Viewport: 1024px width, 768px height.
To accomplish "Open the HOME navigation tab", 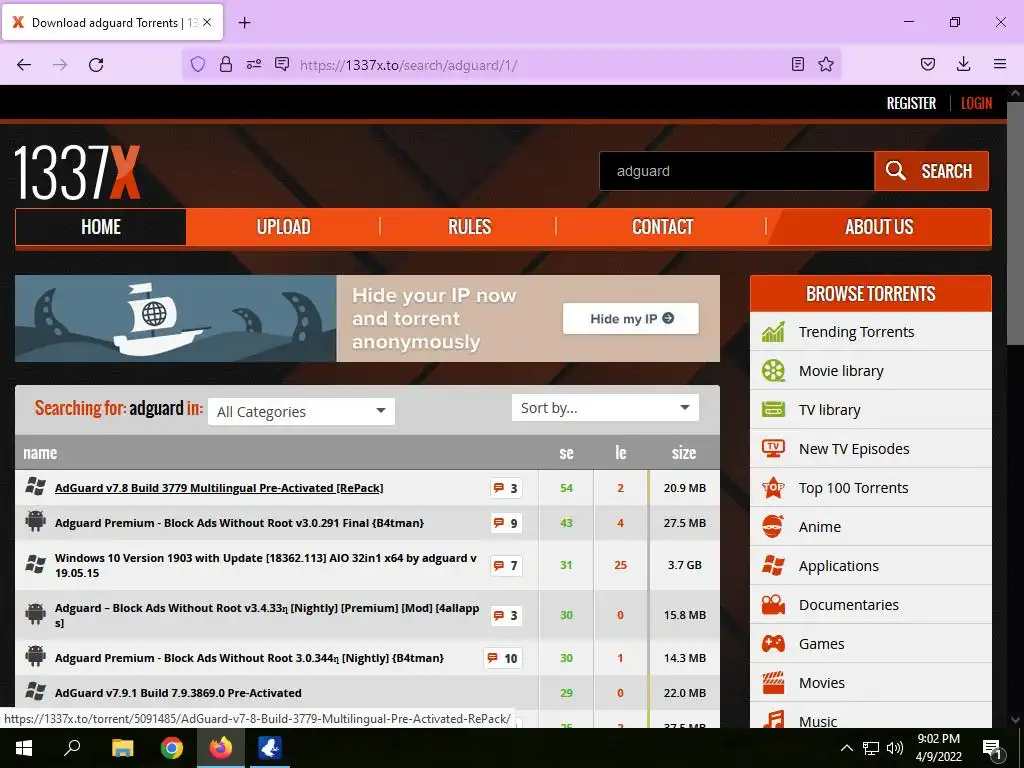I will coord(101,227).
